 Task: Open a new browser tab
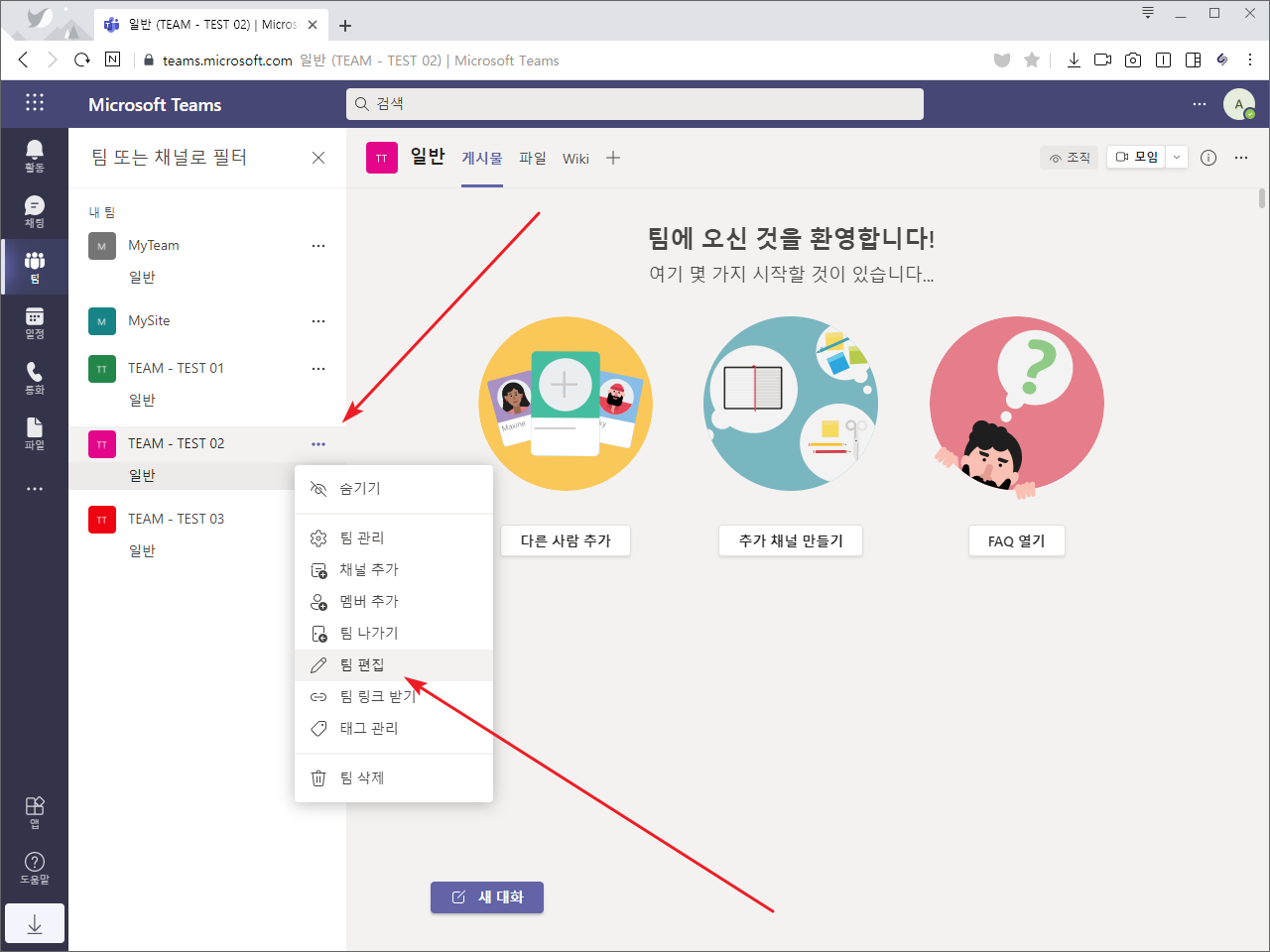click(x=345, y=26)
